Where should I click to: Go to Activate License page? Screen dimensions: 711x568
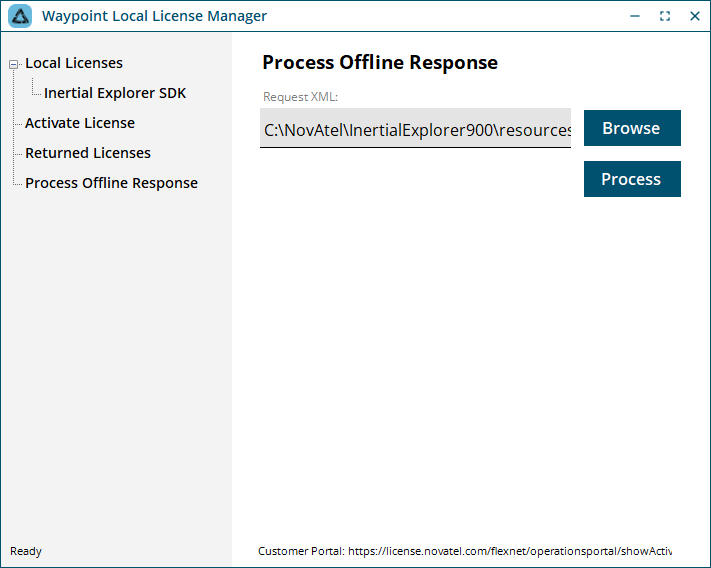(x=80, y=123)
